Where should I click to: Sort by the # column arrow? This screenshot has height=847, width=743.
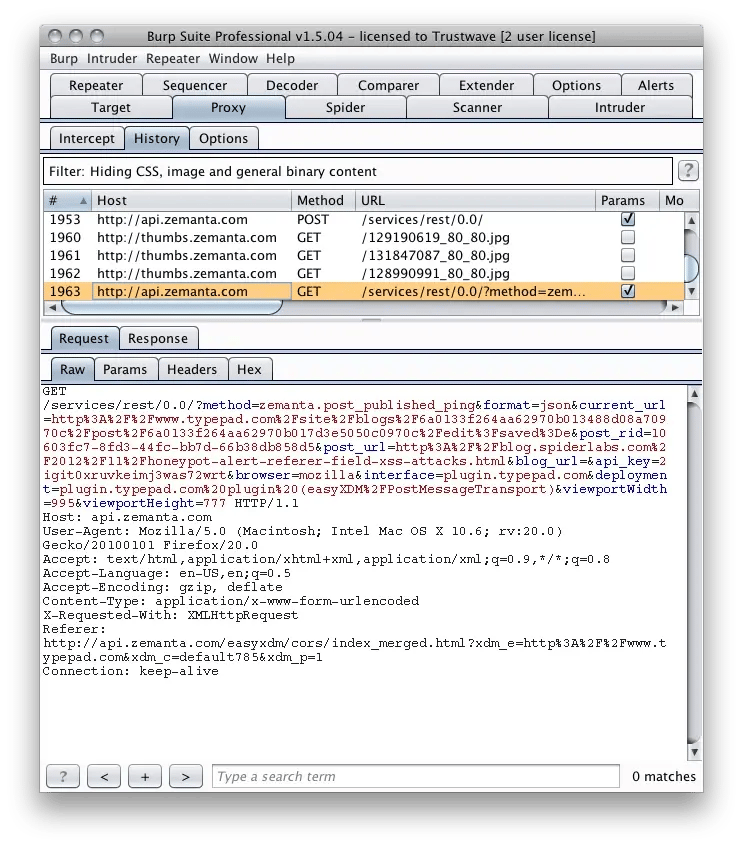coord(82,201)
